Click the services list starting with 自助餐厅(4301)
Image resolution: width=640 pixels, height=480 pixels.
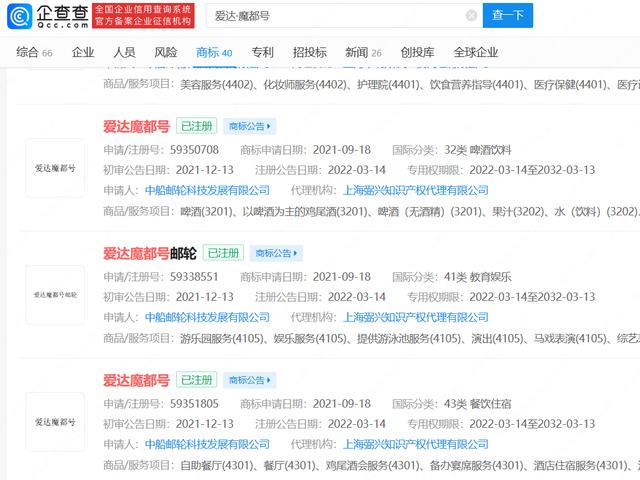tap(410, 465)
